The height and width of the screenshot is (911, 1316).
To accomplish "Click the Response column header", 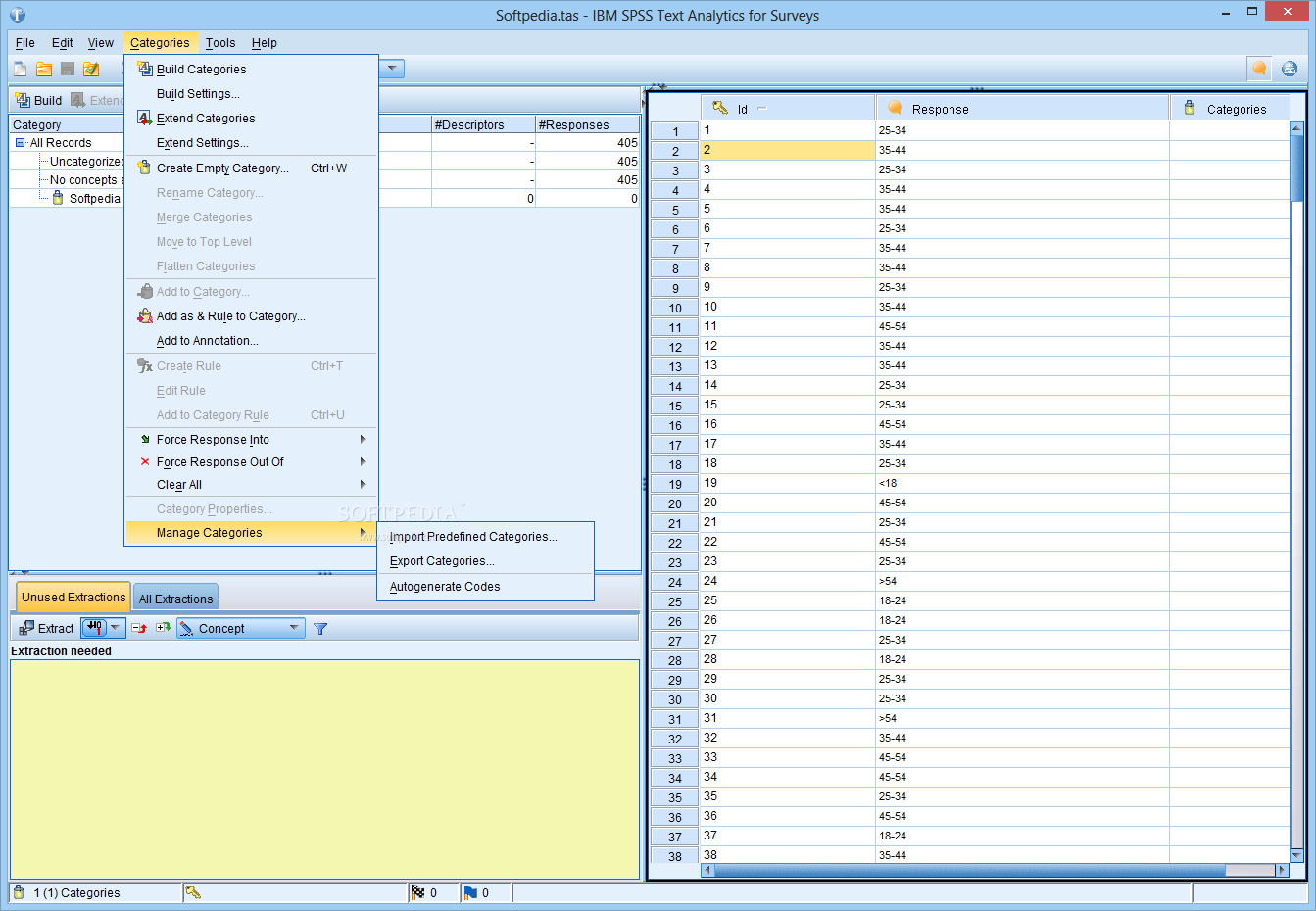I will pyautogui.click(x=1022, y=109).
